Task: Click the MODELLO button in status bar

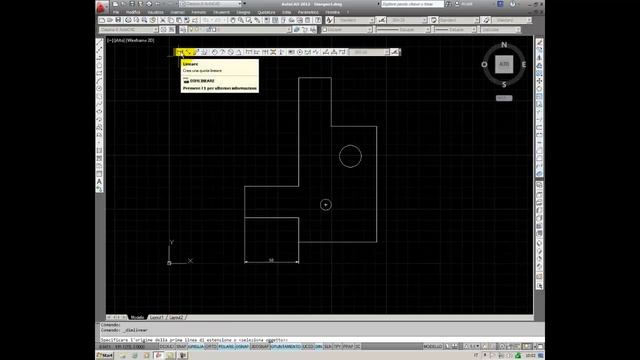Action: 433,347
